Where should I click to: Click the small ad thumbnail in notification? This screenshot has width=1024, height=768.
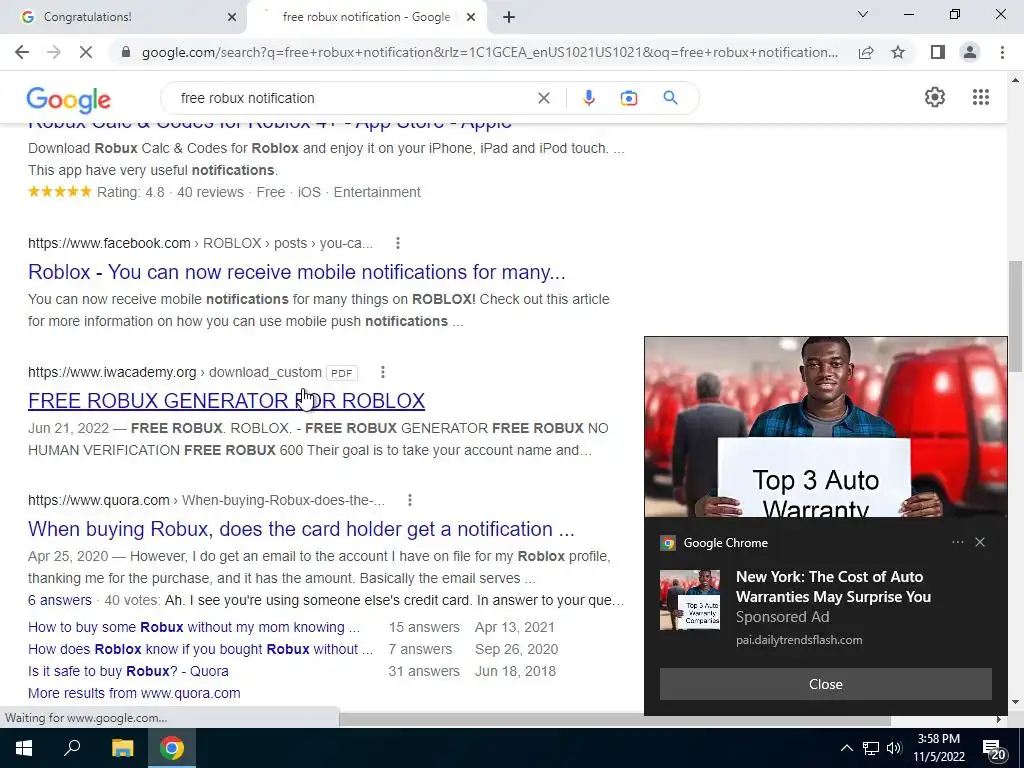(690, 600)
